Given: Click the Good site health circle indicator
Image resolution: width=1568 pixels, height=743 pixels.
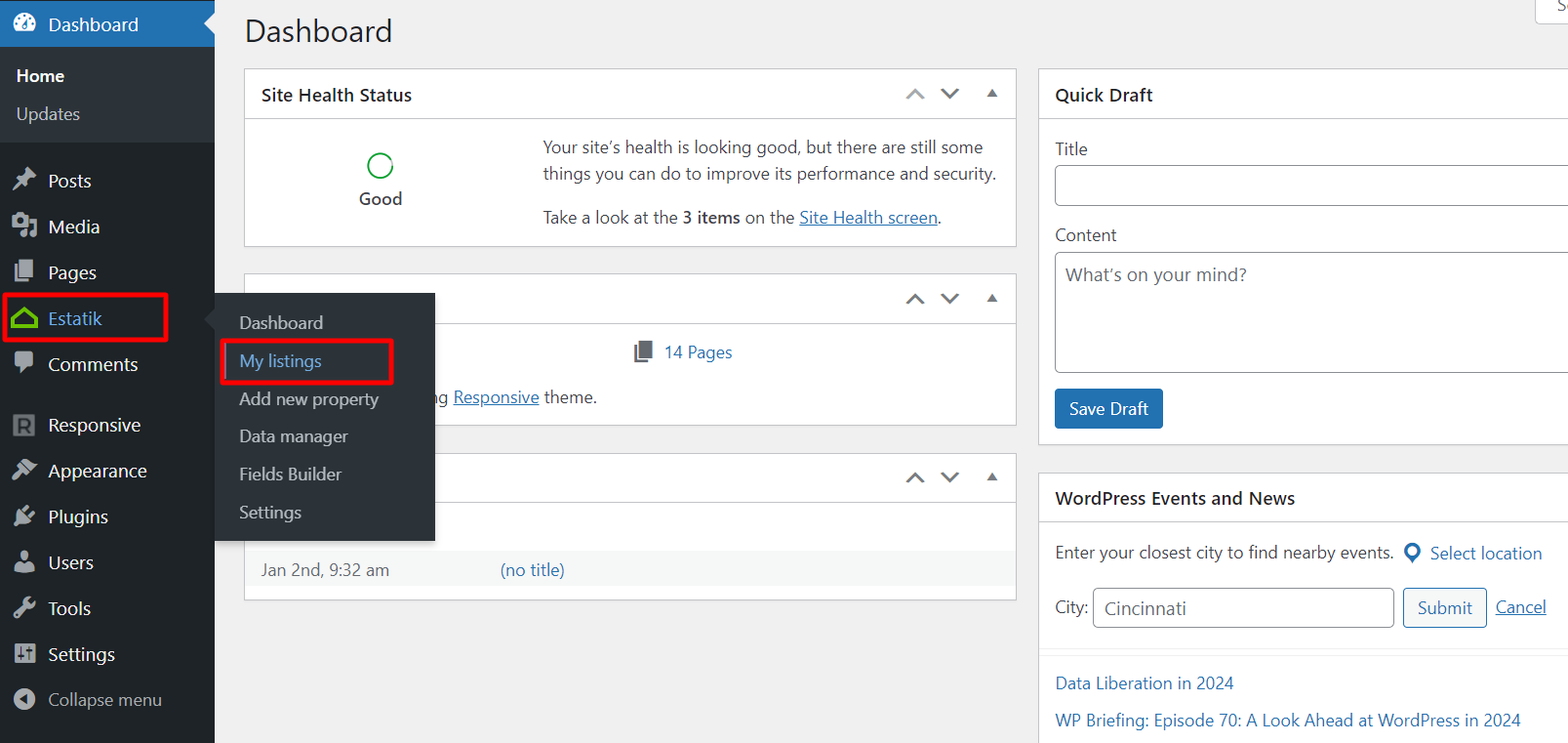Looking at the screenshot, I should pyautogui.click(x=381, y=166).
